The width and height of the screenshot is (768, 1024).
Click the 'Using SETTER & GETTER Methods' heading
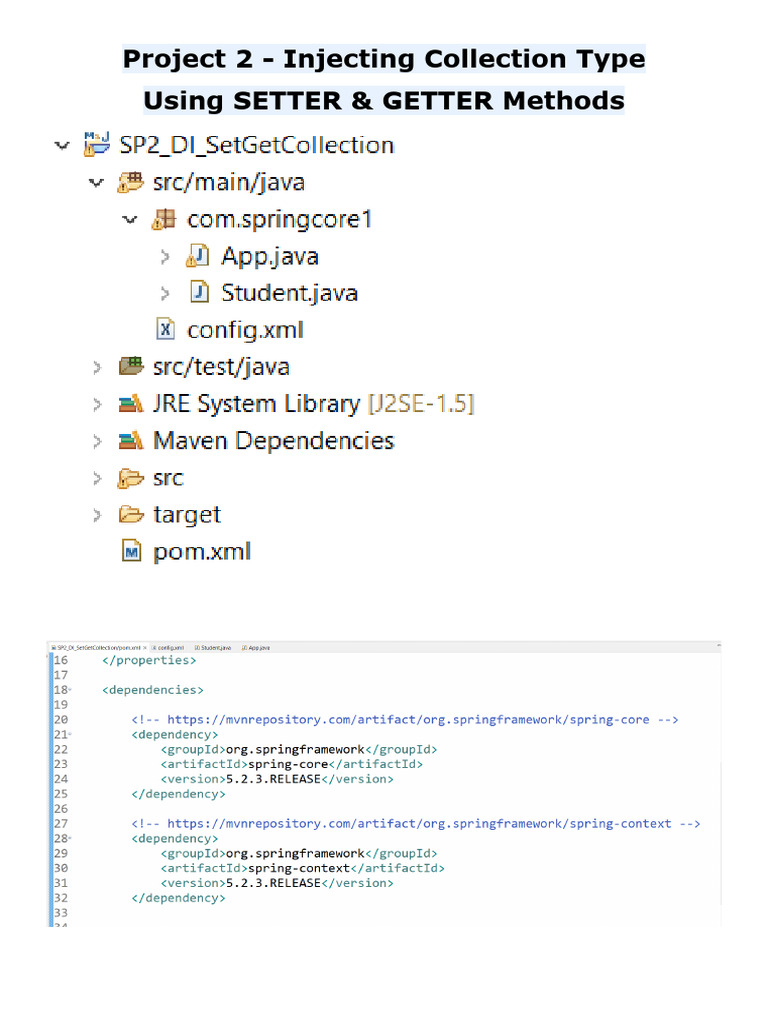384,100
